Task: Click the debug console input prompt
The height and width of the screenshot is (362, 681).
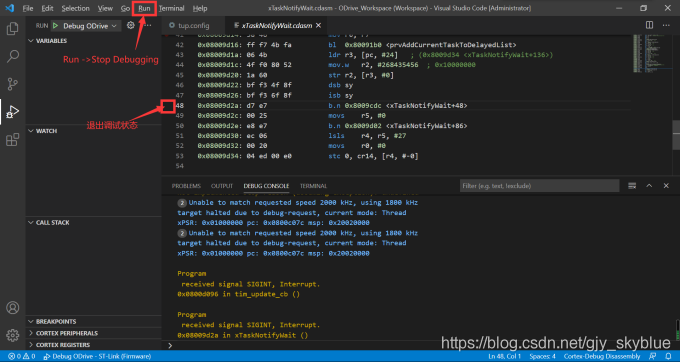Action: point(417,346)
